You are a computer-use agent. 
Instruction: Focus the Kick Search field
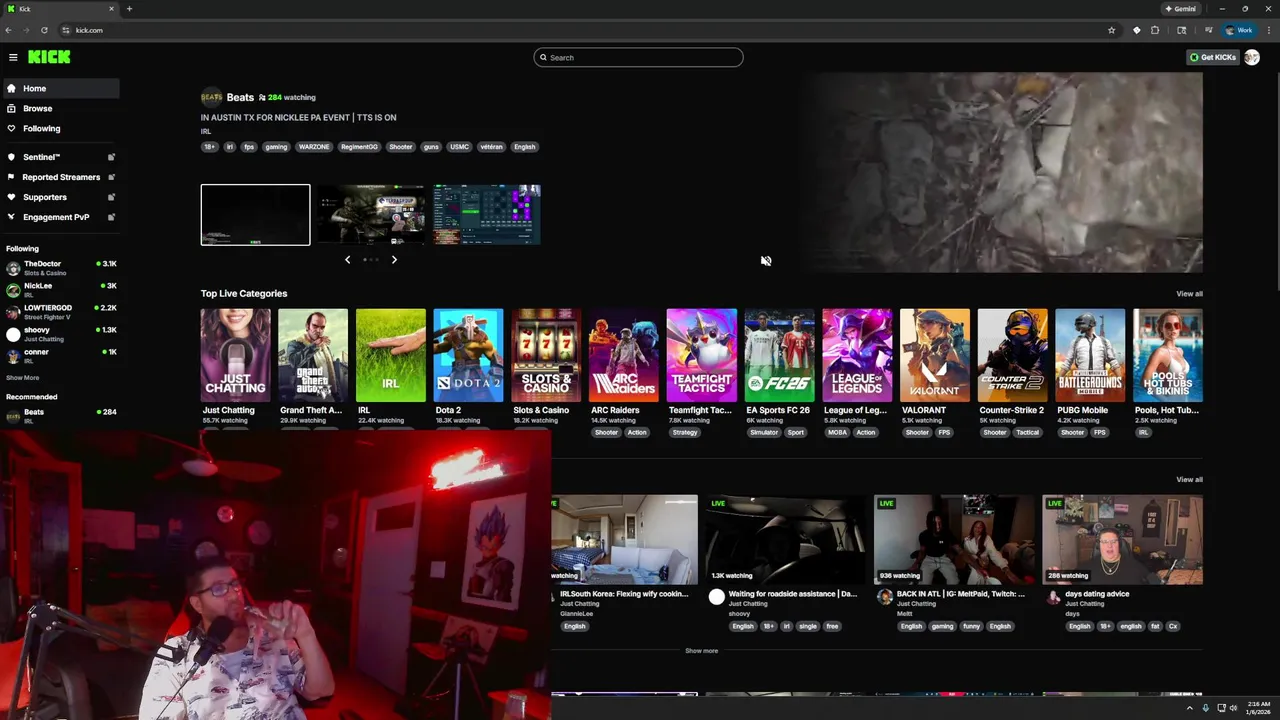coord(638,57)
